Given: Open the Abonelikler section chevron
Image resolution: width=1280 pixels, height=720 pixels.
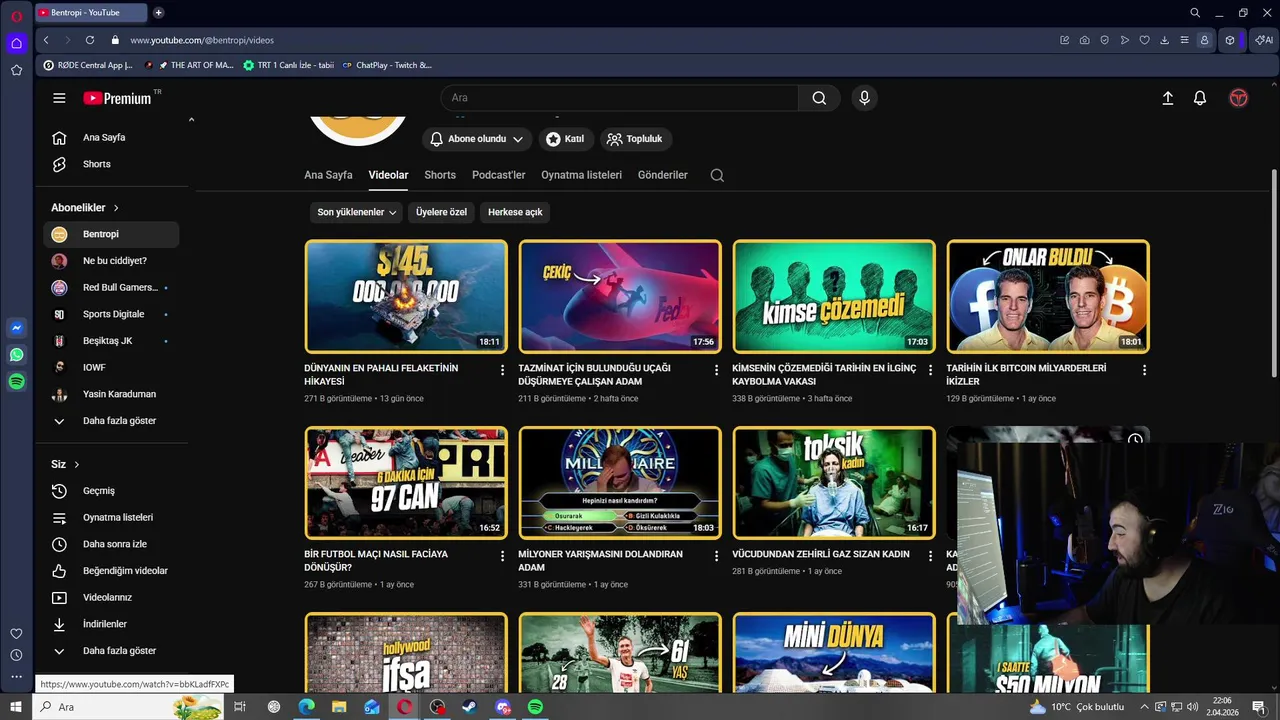Looking at the screenshot, I should [x=116, y=208].
